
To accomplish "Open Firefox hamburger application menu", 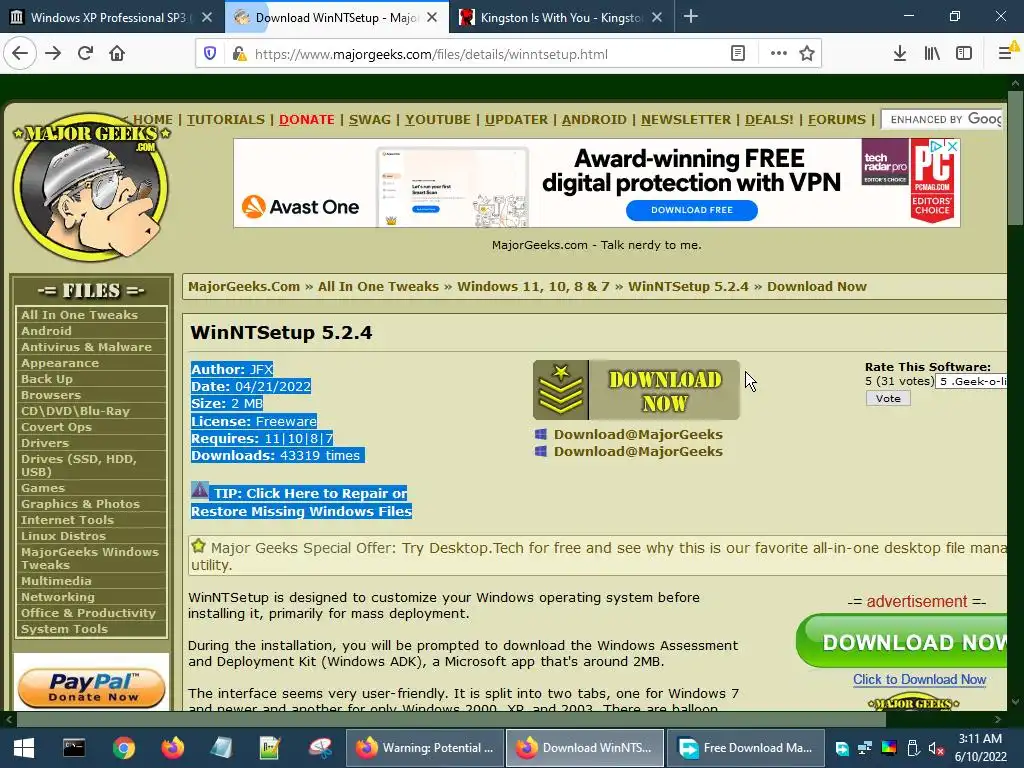I will [x=1006, y=54].
